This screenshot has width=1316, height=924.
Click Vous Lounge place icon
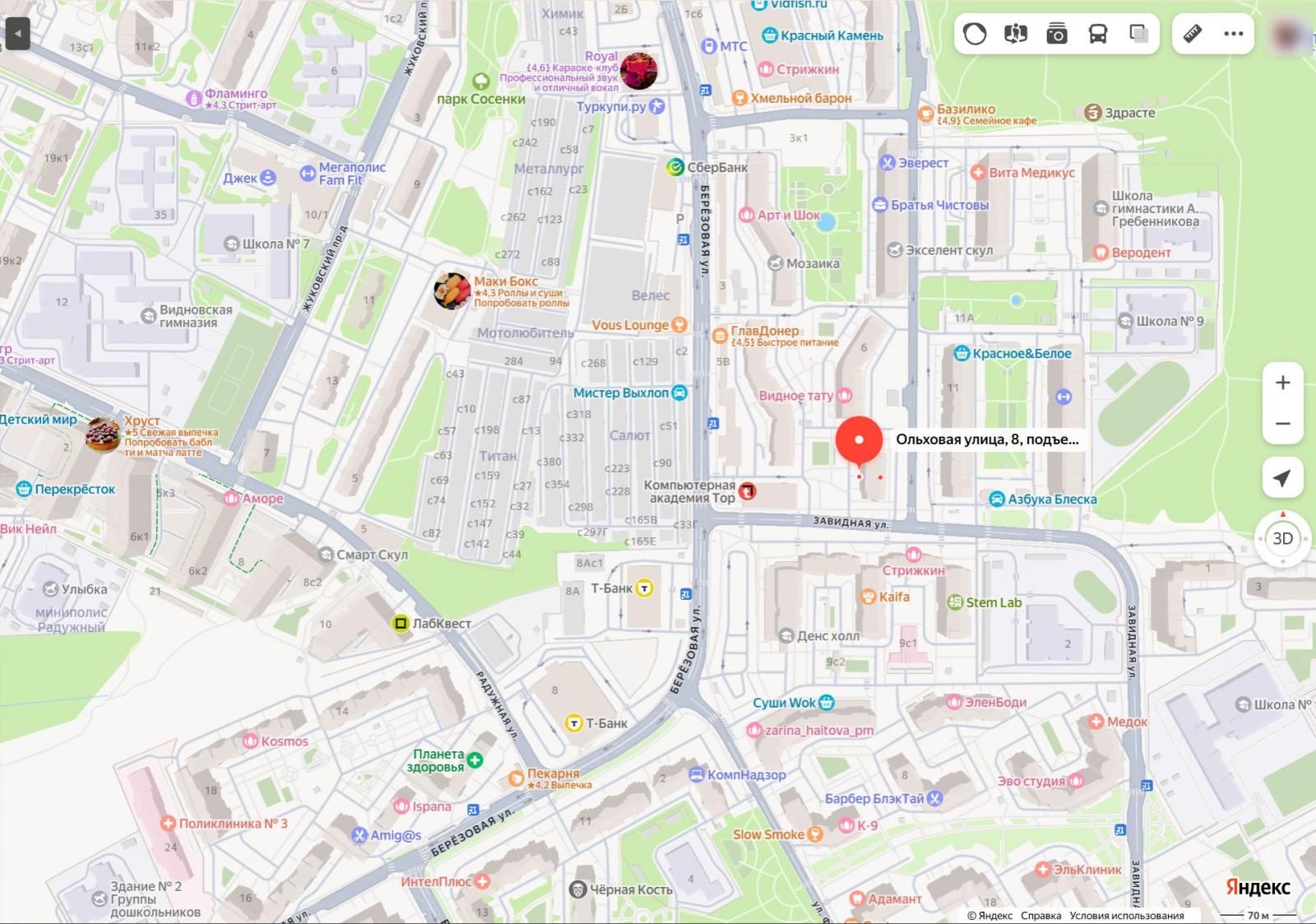pyautogui.click(x=679, y=325)
